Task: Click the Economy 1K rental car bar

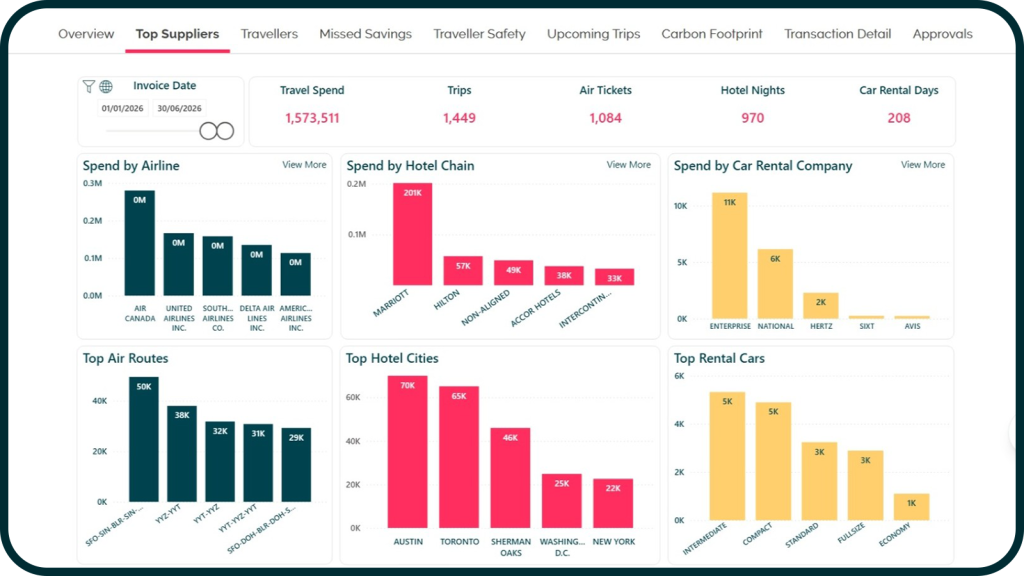Action: pyautogui.click(x=911, y=507)
